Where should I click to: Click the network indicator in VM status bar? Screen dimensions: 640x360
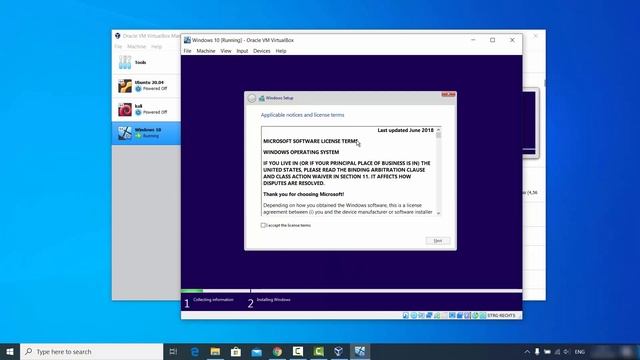tap(429, 316)
